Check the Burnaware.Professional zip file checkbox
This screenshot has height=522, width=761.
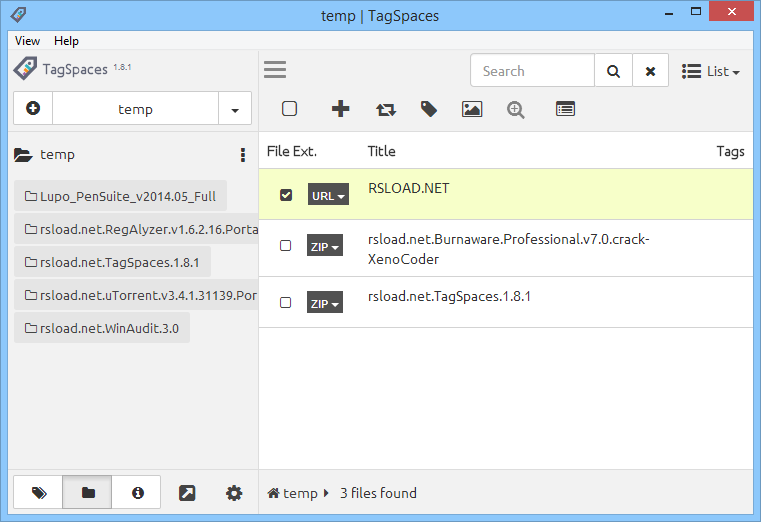[285, 245]
